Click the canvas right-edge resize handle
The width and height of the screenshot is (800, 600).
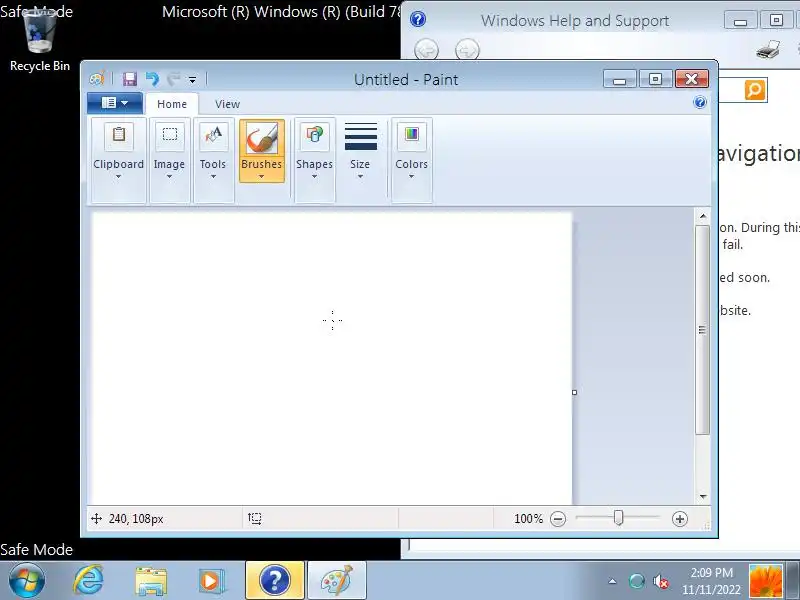click(574, 392)
